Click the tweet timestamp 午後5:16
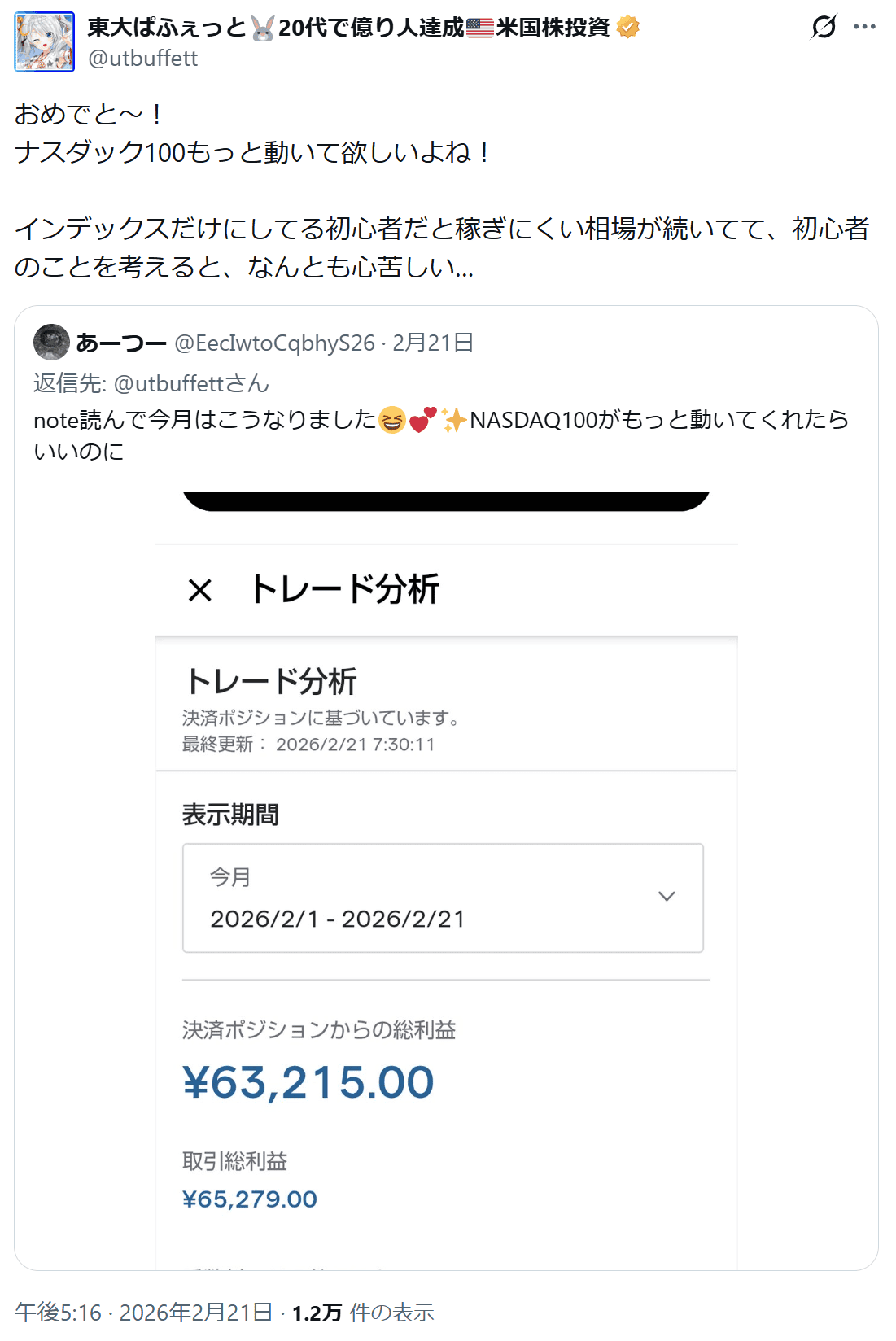Image resolution: width=896 pixels, height=1341 pixels. [59, 1312]
